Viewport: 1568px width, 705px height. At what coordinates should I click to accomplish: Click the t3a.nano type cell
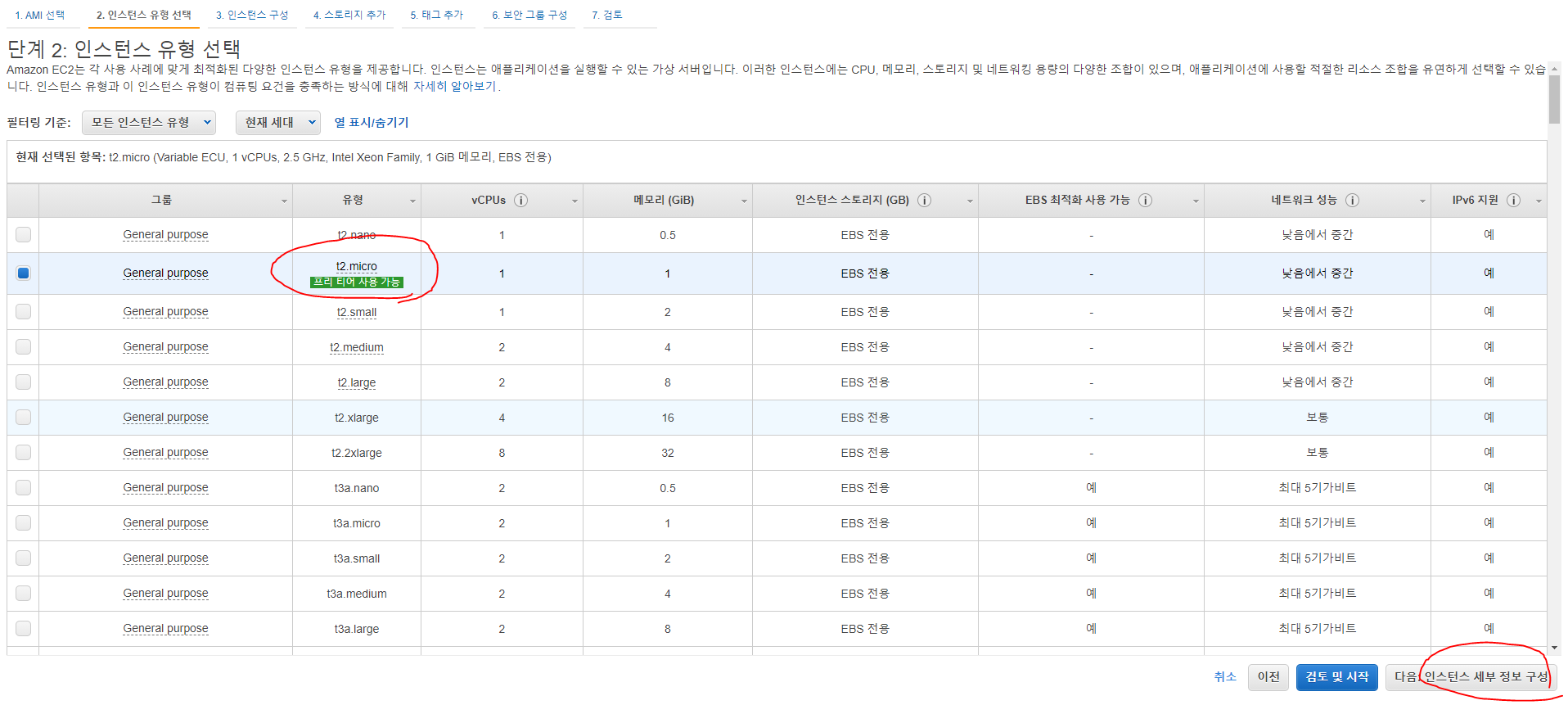[x=357, y=489]
